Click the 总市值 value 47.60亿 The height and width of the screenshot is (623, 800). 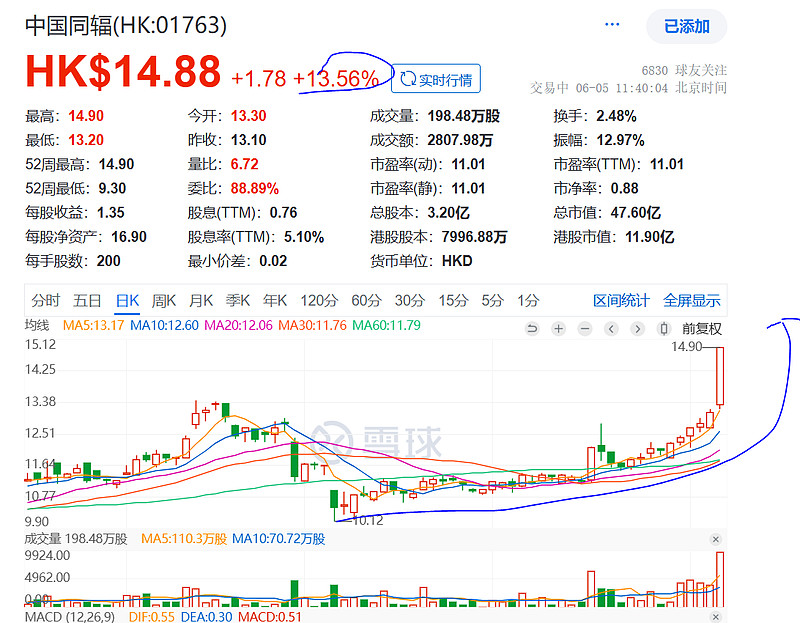point(635,212)
